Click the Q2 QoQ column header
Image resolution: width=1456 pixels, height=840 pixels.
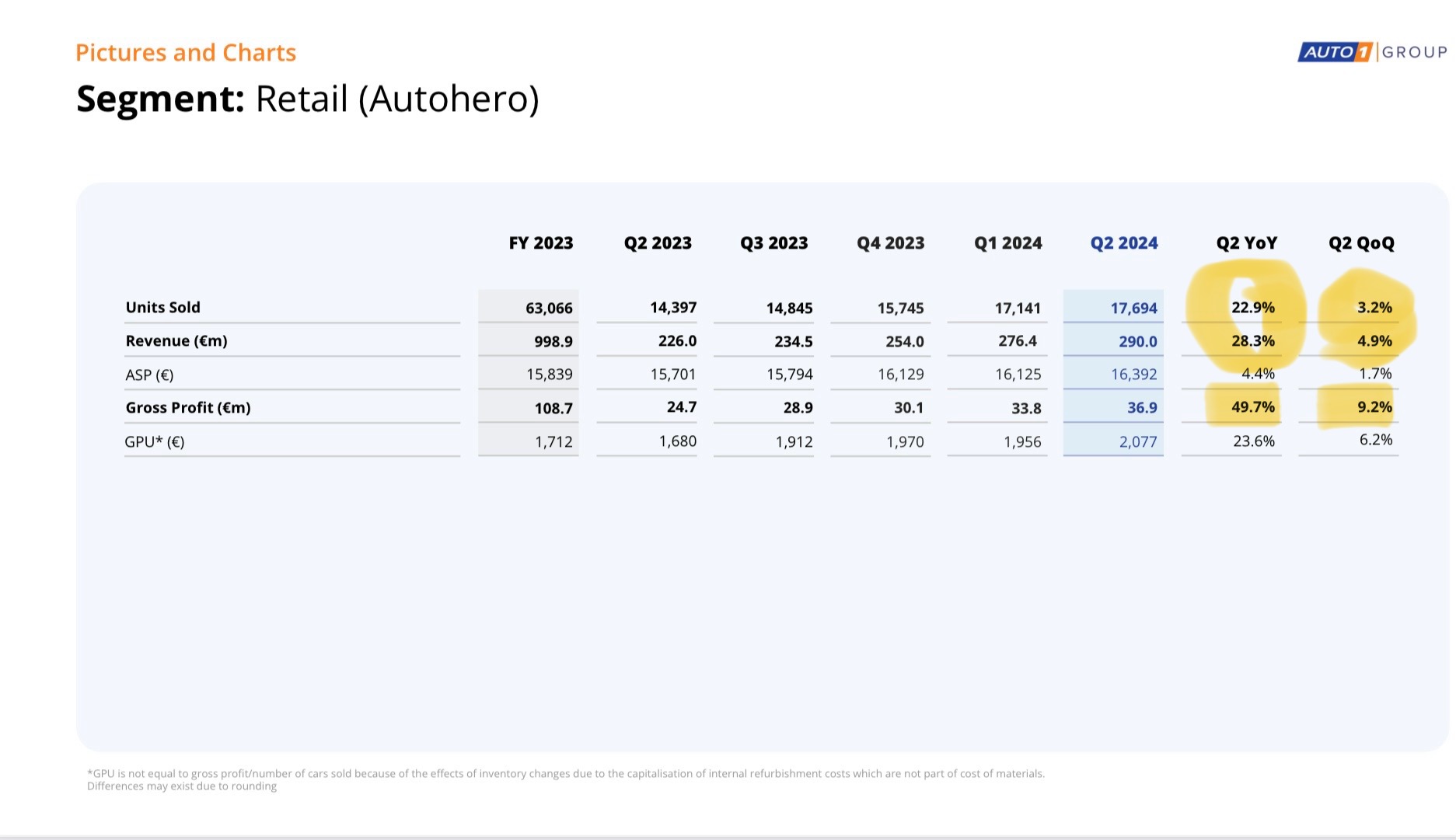pyautogui.click(x=1361, y=243)
